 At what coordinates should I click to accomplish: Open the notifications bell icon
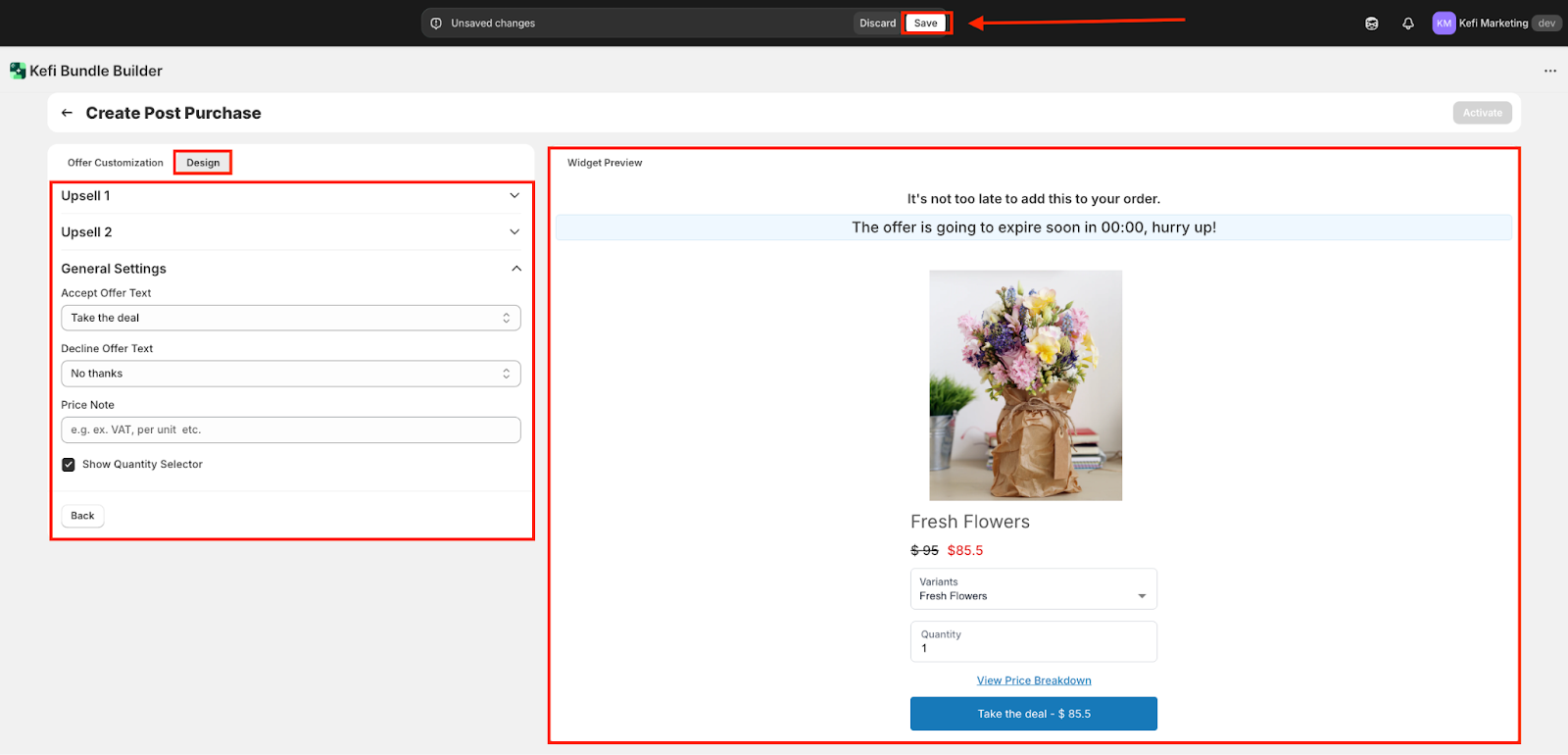(x=1407, y=24)
